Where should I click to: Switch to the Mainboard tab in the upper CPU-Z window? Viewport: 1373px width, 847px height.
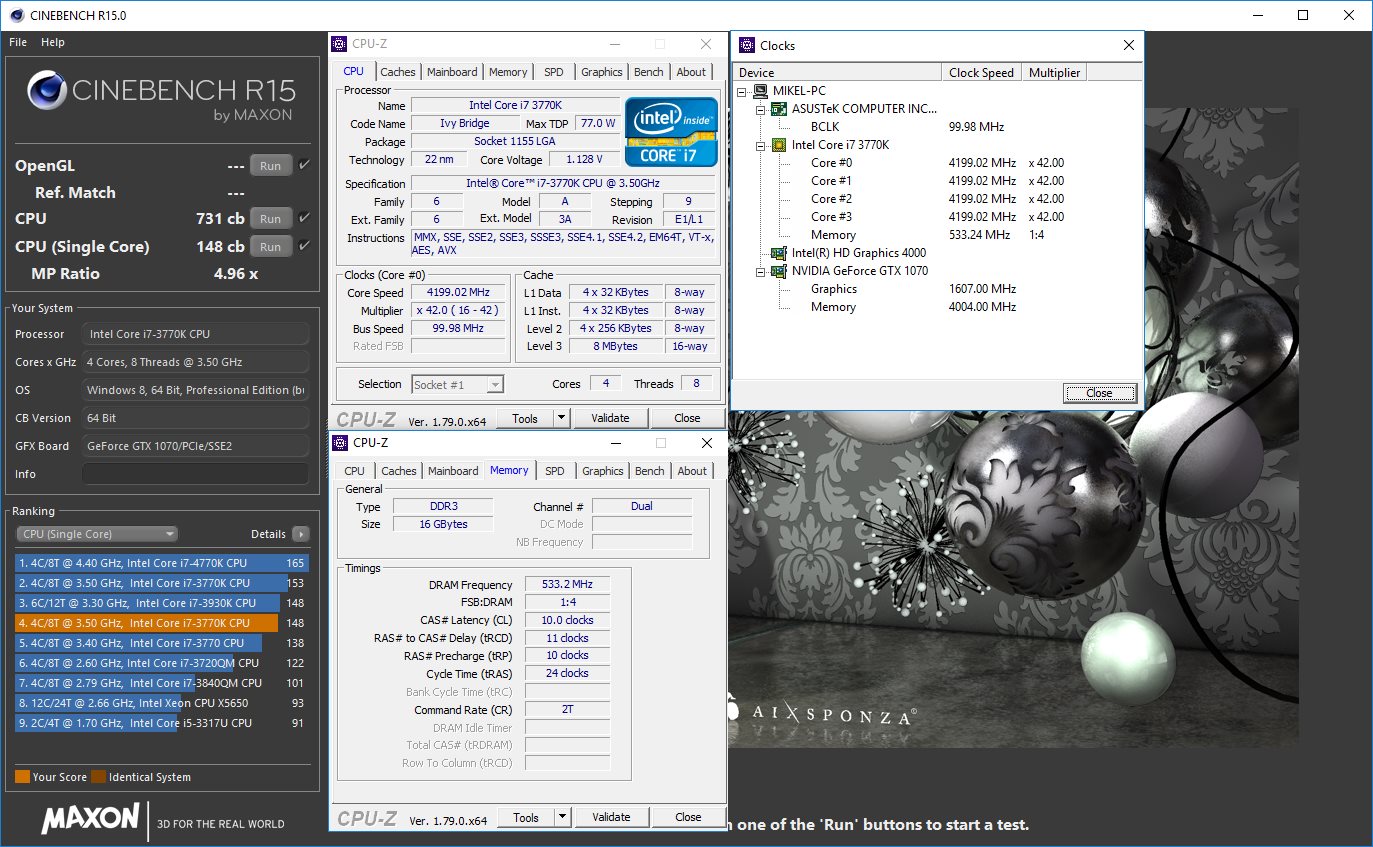point(452,72)
